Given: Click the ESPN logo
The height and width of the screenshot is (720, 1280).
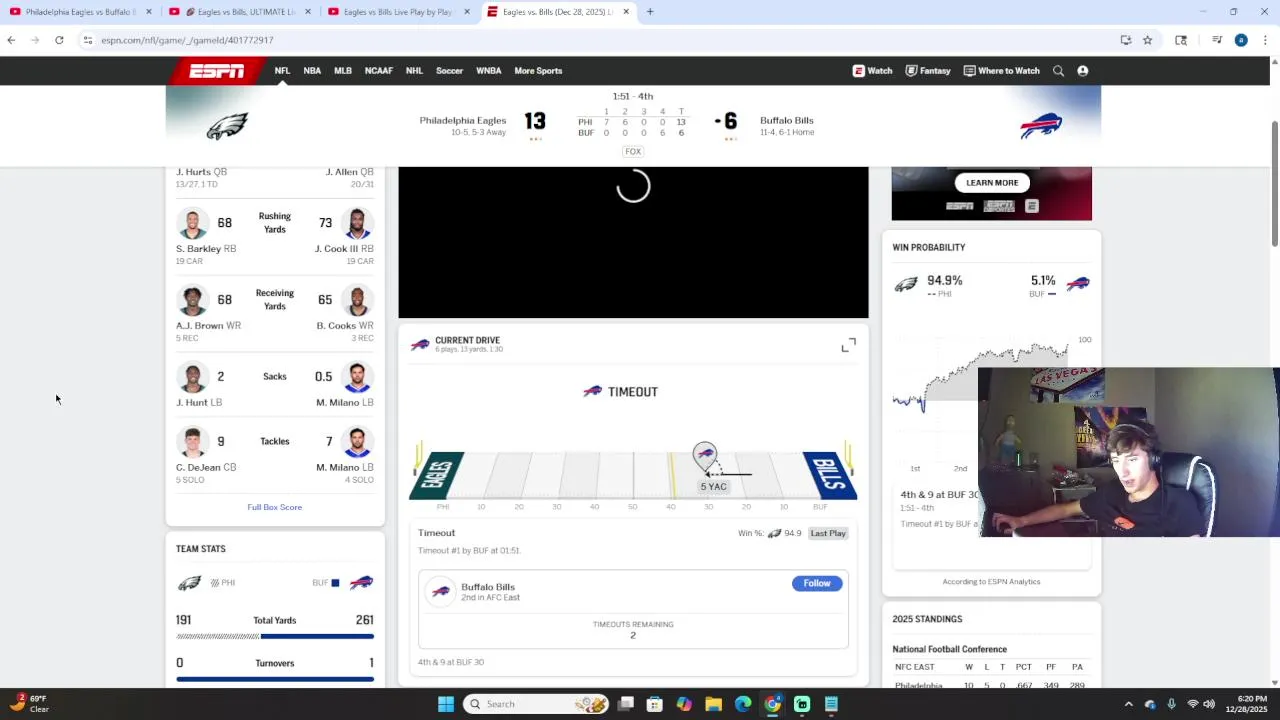Looking at the screenshot, I should click(217, 71).
